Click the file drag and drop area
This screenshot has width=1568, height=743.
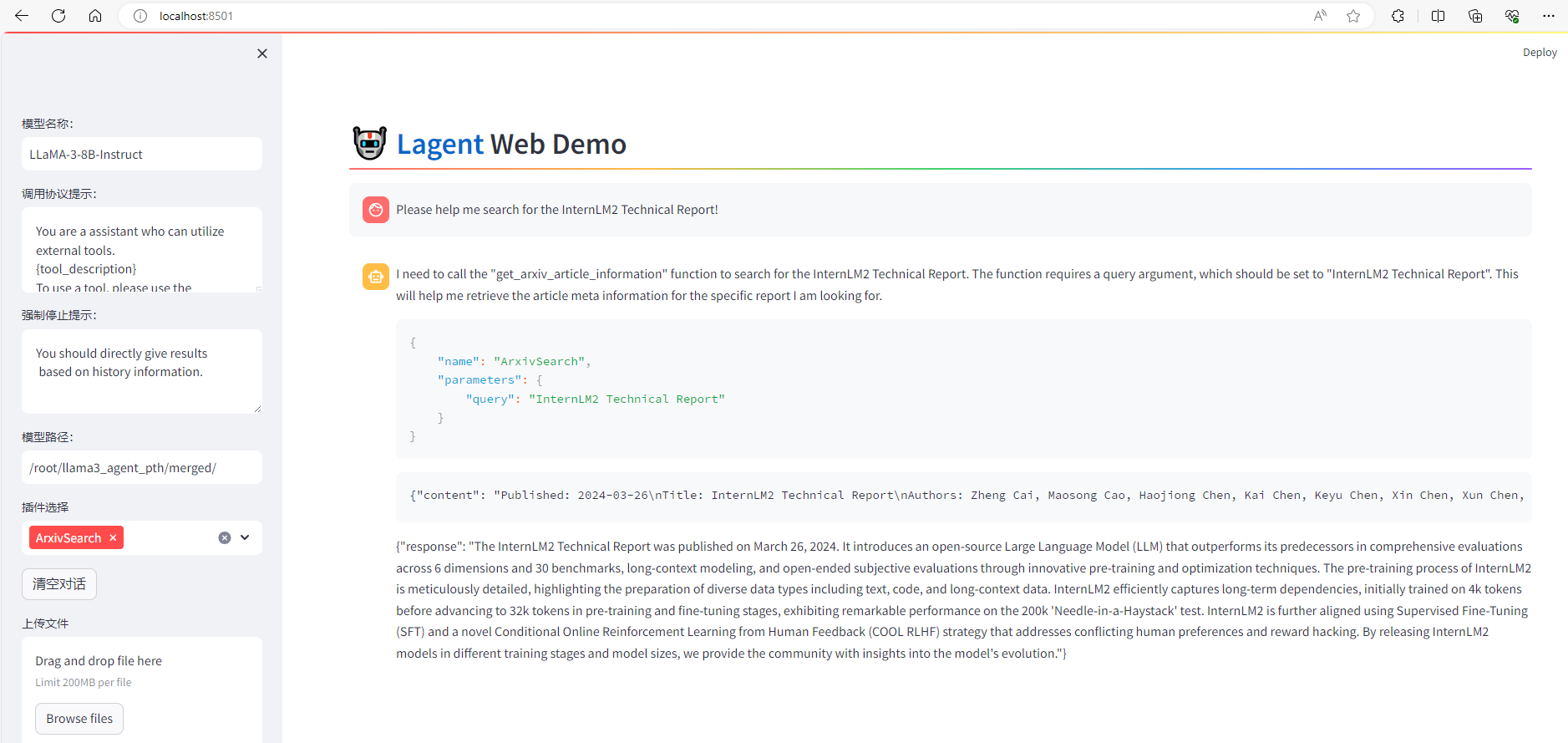(142, 690)
